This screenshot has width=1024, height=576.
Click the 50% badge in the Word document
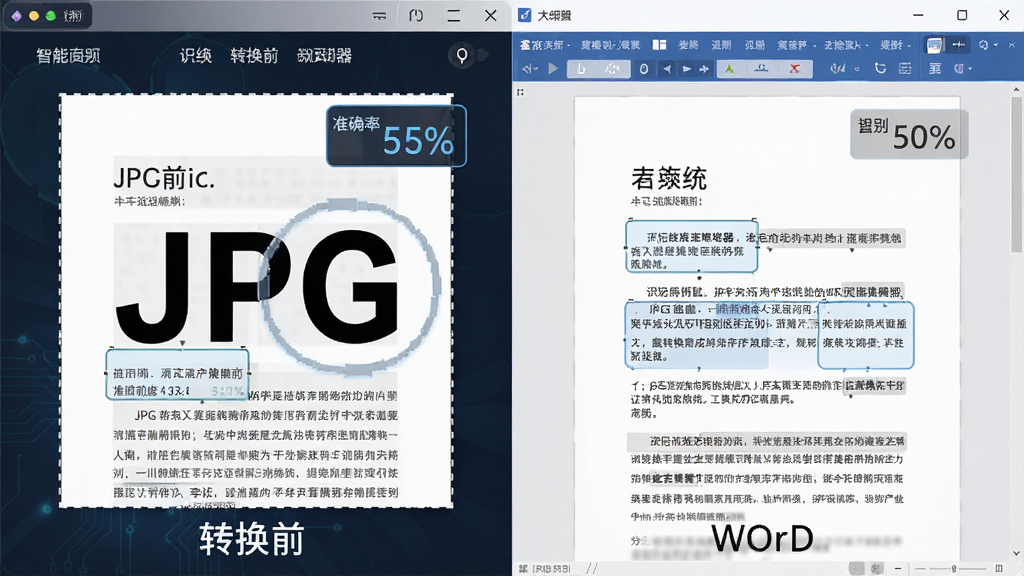point(908,134)
